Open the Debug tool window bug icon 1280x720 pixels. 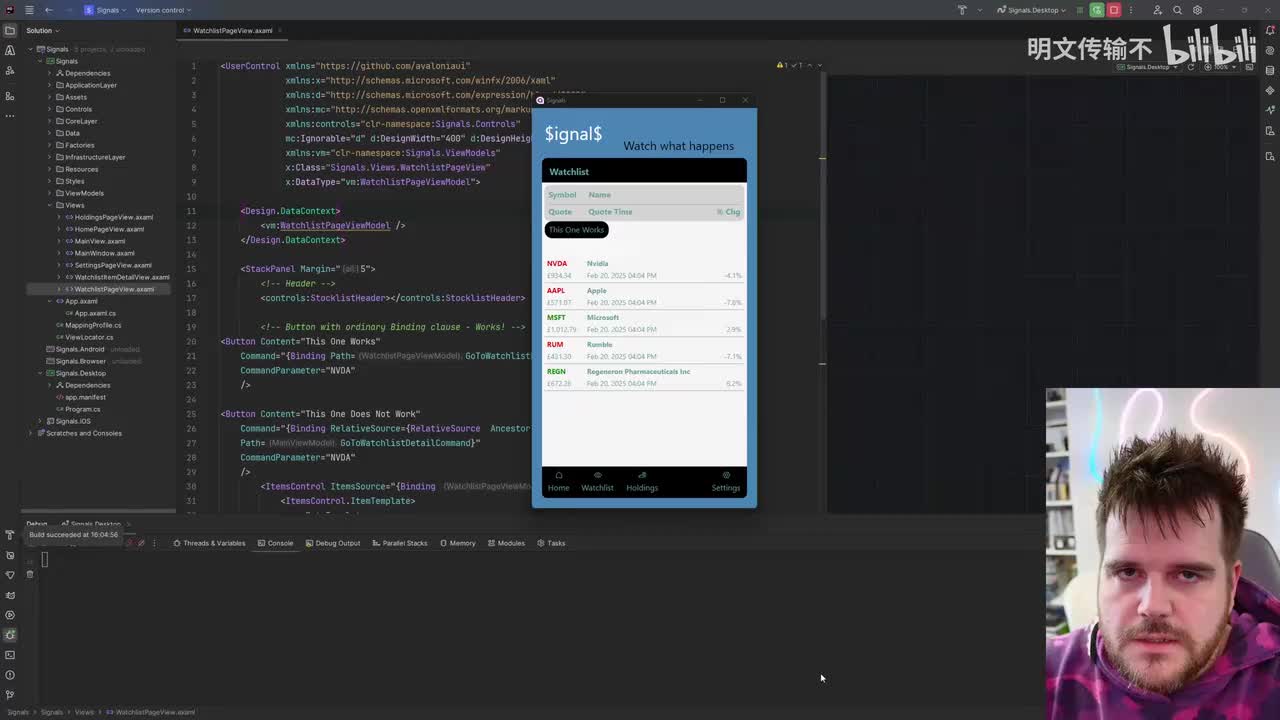(10, 635)
